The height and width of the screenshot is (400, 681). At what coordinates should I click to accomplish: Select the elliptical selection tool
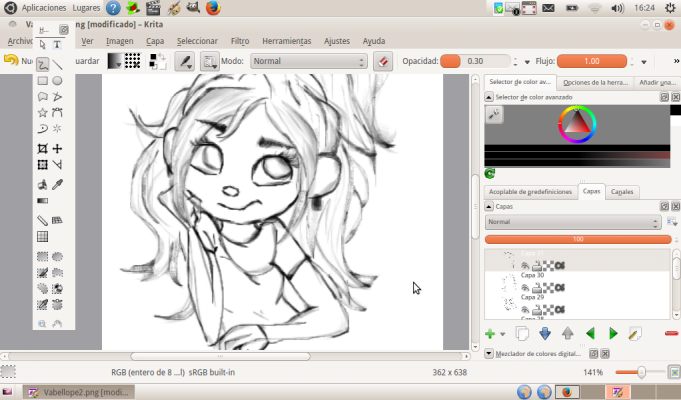(x=57, y=257)
